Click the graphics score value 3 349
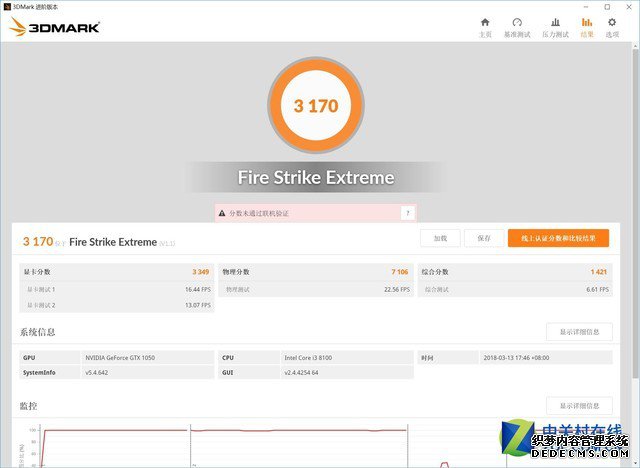The width and height of the screenshot is (640, 468). 201,272
